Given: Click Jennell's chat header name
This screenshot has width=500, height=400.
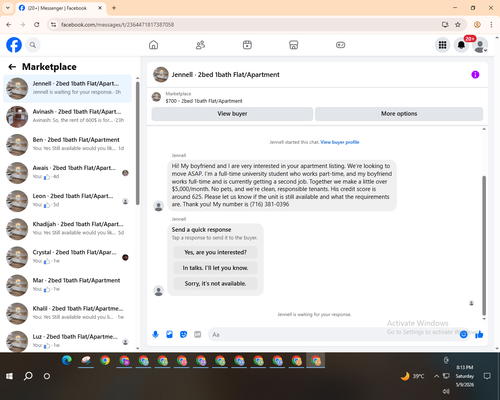Looking at the screenshot, I should [226, 75].
